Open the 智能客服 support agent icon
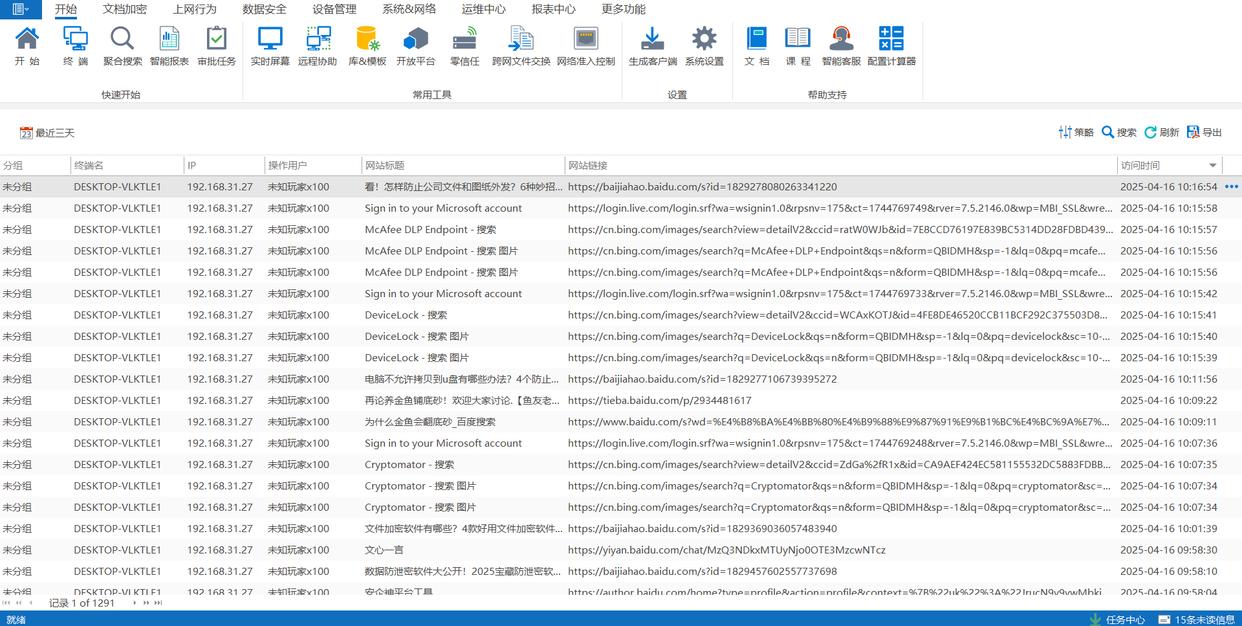This screenshot has width=1242, height=626. [x=841, y=46]
